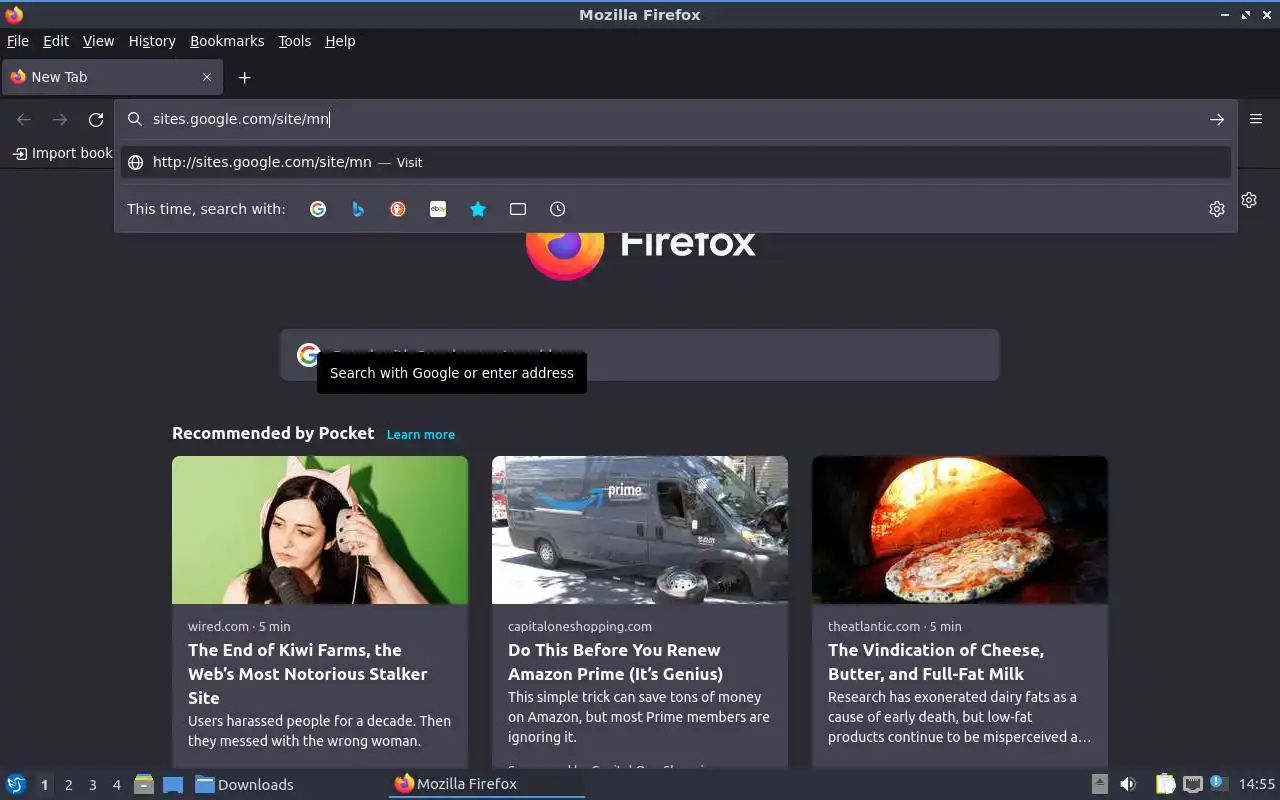The height and width of the screenshot is (800, 1280).
Task: Open new tab page personalize gear
Action: 1249,200
